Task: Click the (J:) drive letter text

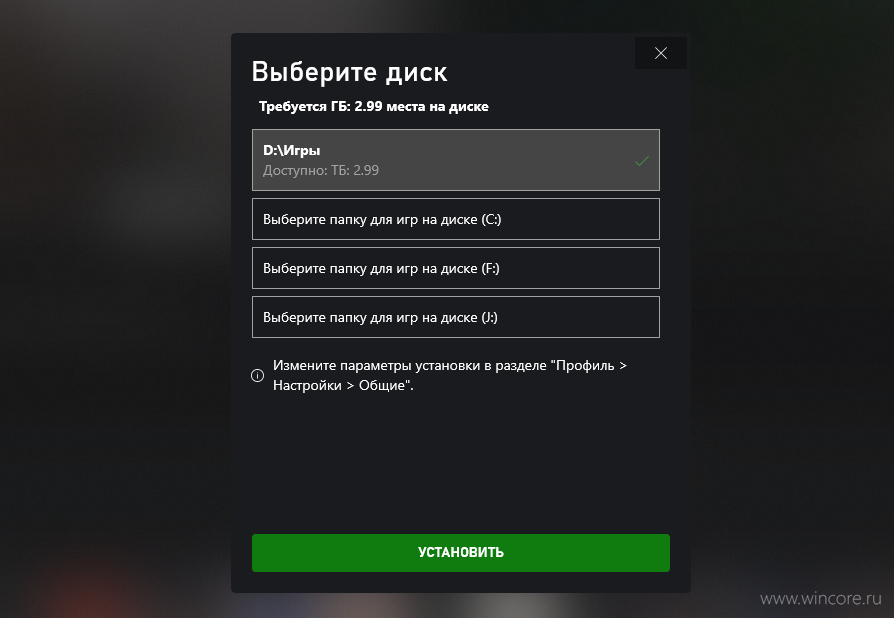Action: 489,318
